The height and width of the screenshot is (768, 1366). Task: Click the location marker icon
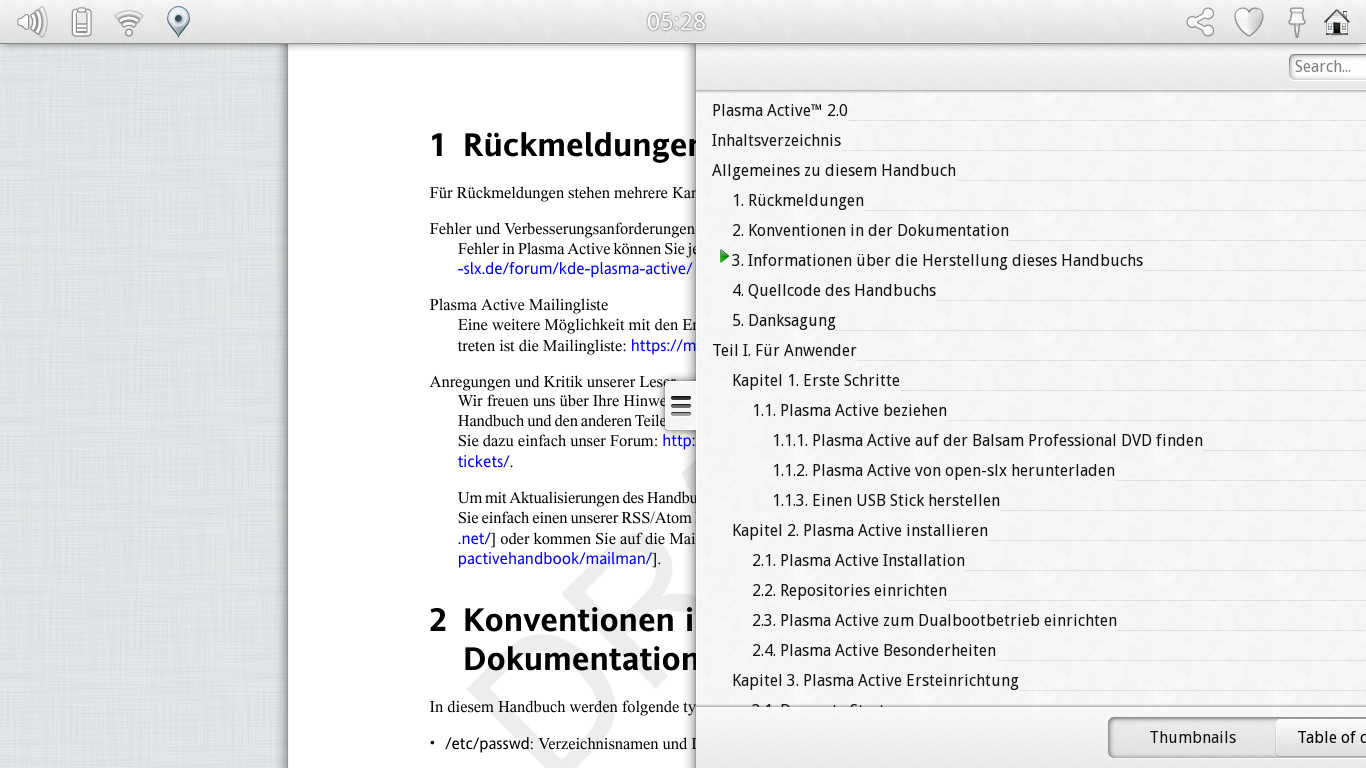pyautogui.click(x=178, y=21)
